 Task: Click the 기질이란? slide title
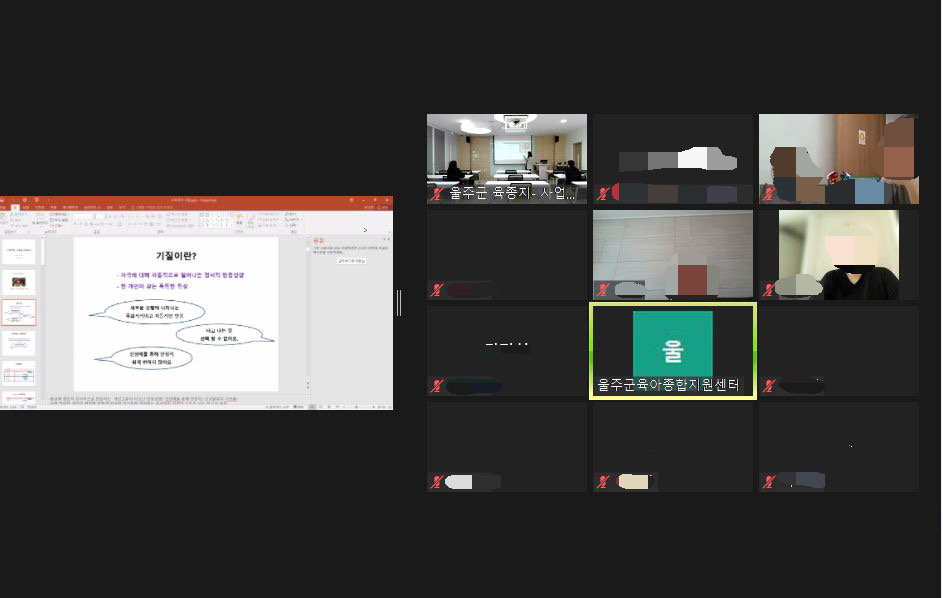click(175, 256)
